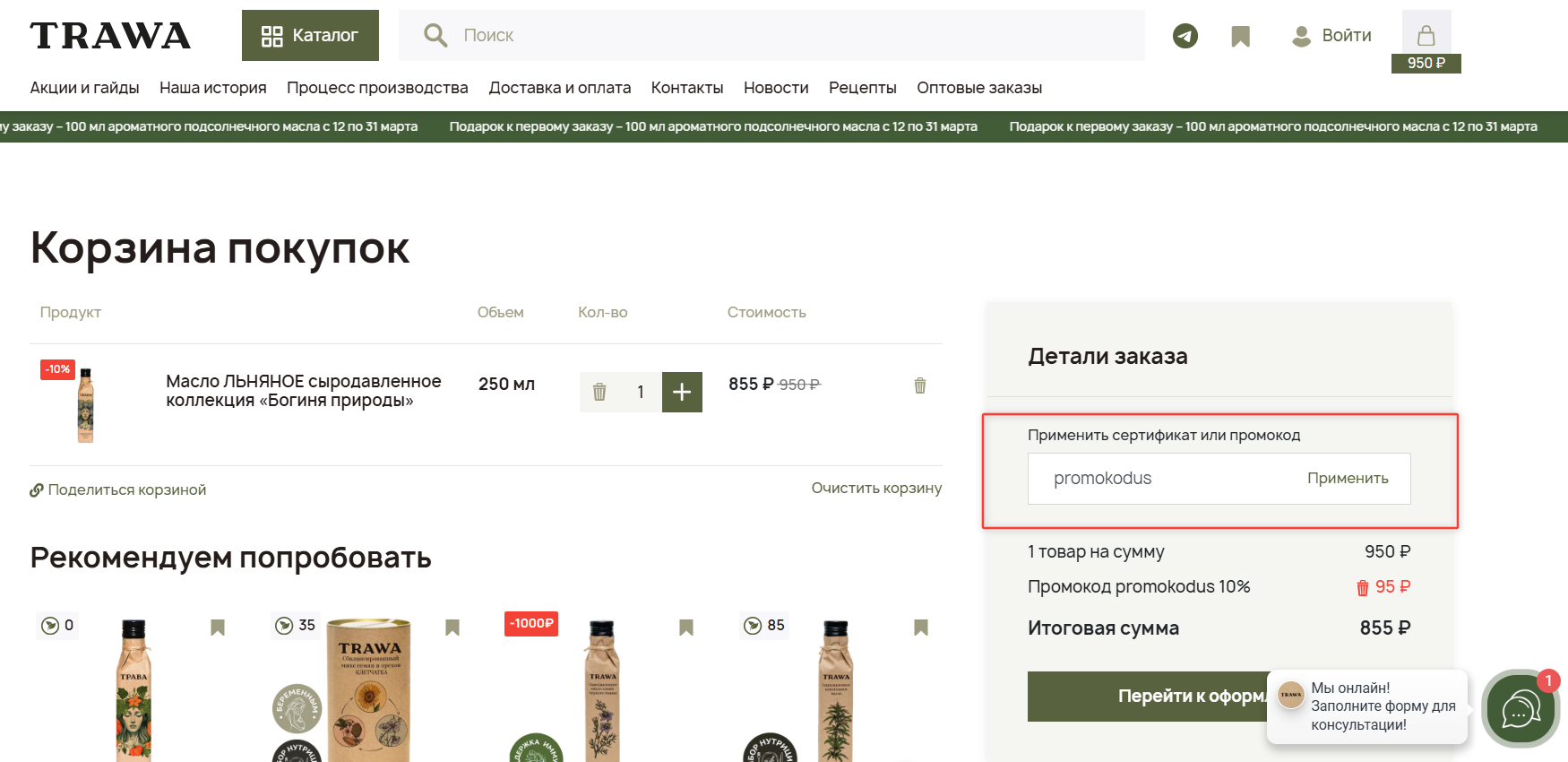This screenshot has height=762, width=1568.
Task: Open Оптовые заказы page
Action: click(979, 88)
